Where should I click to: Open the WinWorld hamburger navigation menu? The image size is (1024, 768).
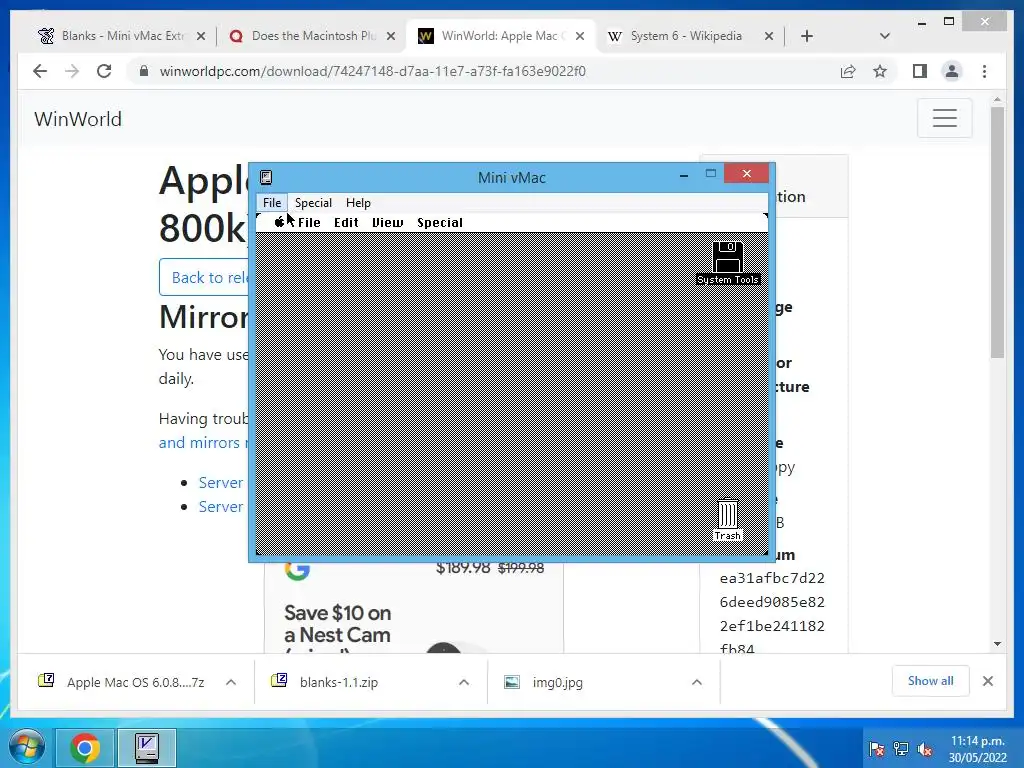tap(944, 118)
